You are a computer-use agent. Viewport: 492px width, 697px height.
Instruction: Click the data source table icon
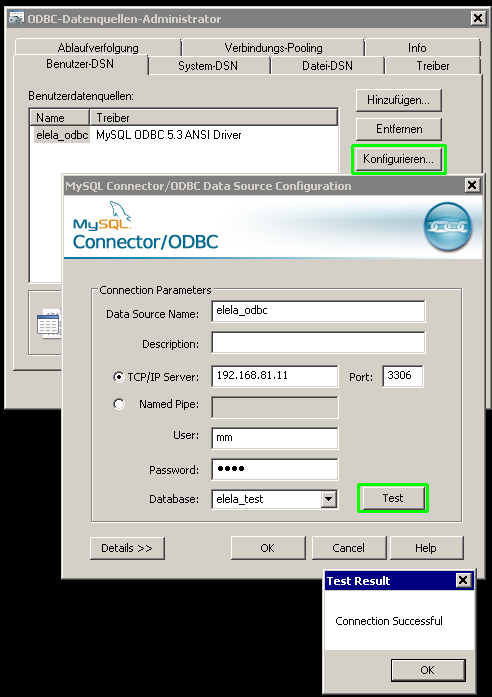point(48,324)
